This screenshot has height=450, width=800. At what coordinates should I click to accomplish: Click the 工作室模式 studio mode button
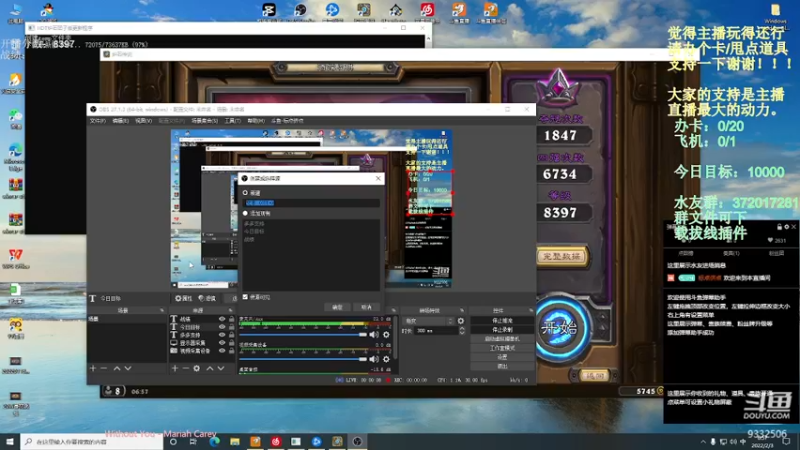(502, 348)
